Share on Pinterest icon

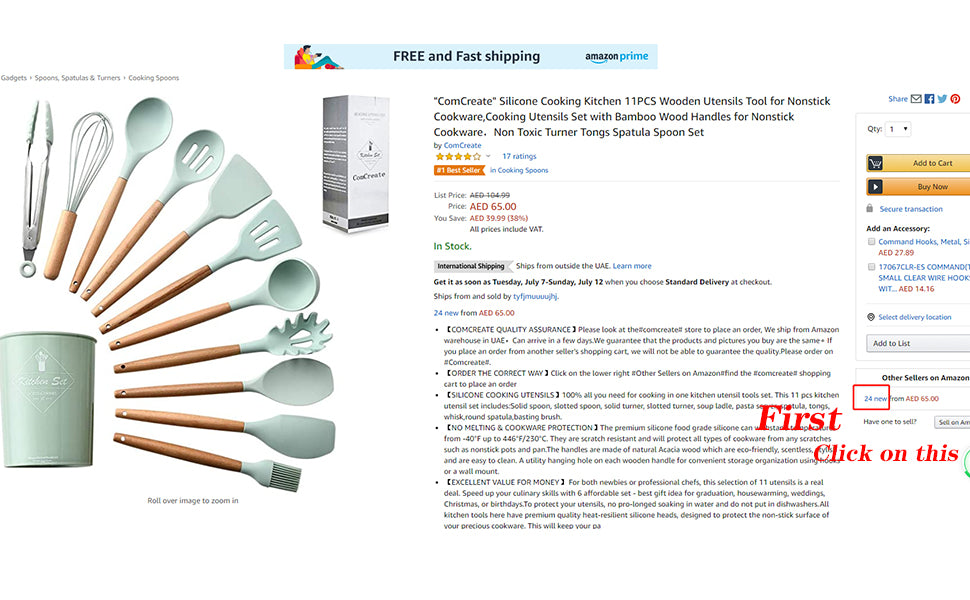[x=955, y=99]
